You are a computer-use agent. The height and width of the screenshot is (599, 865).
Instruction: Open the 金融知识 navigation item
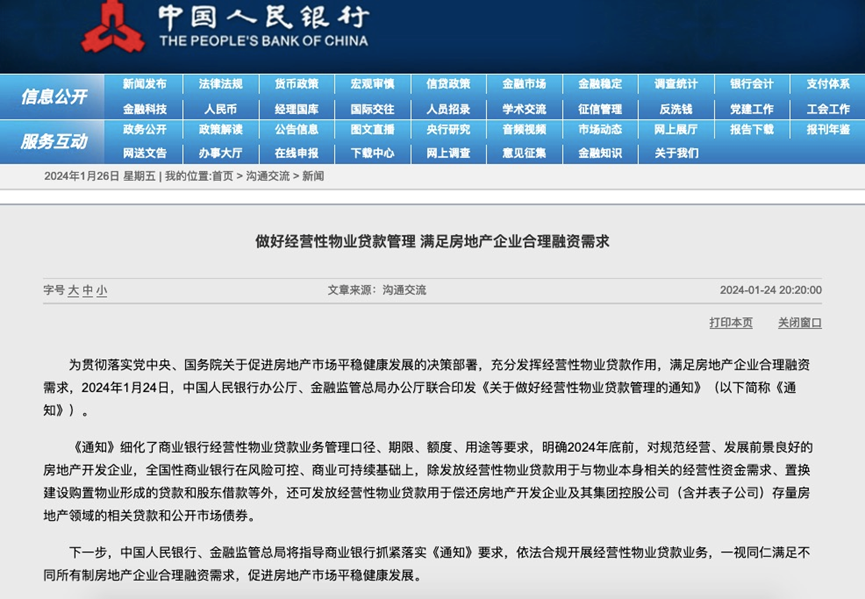(600, 153)
